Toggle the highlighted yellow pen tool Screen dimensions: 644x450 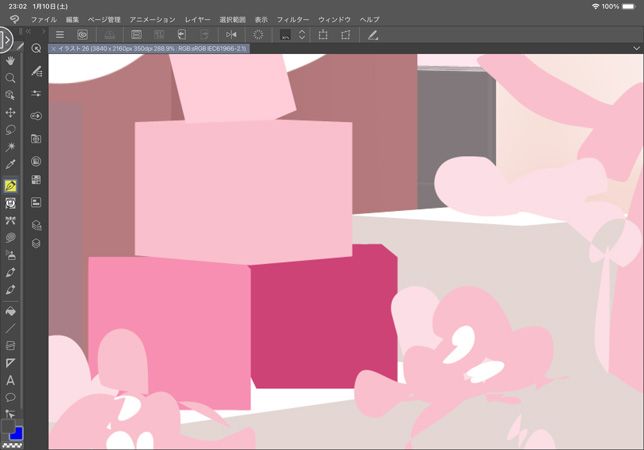click(x=11, y=186)
